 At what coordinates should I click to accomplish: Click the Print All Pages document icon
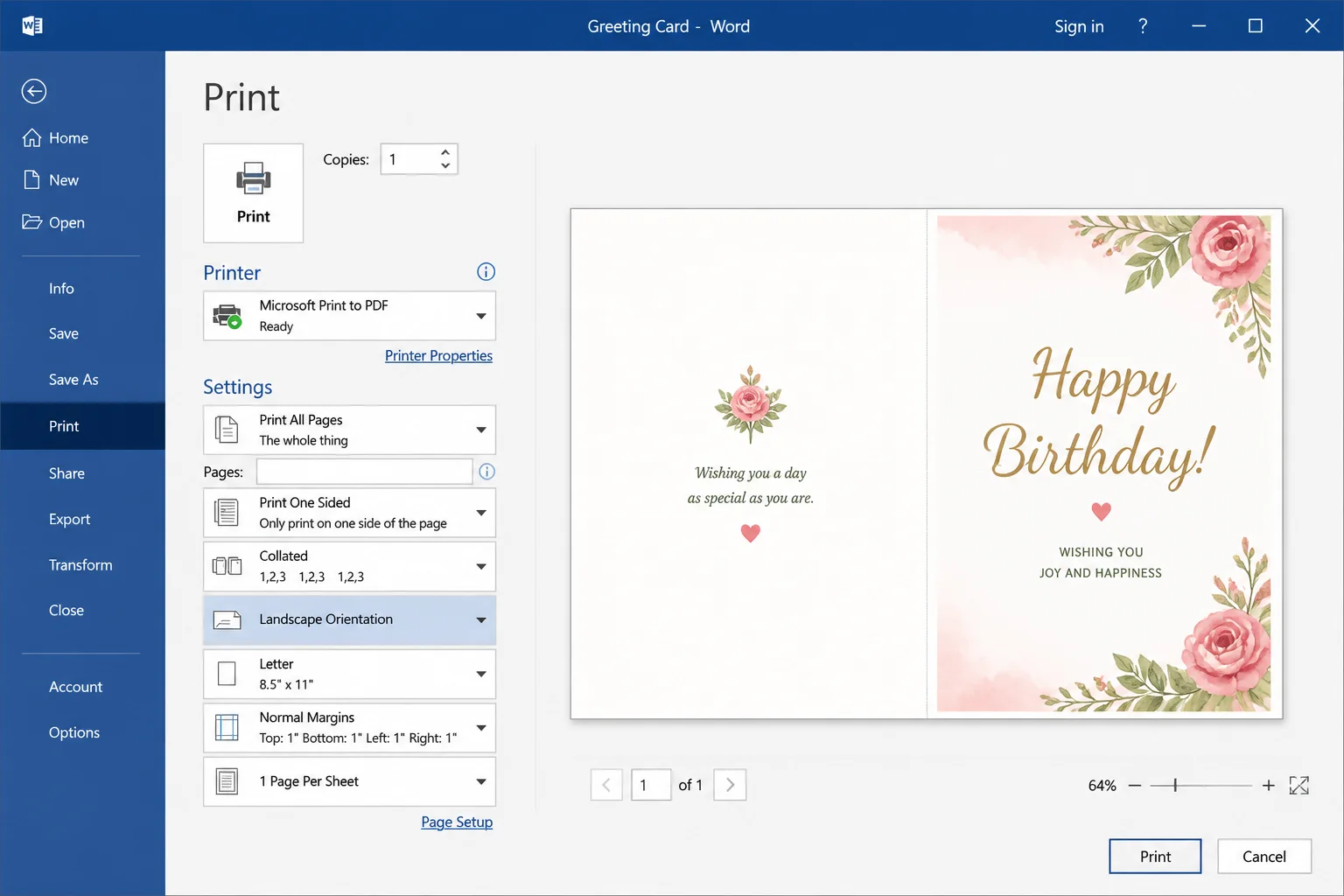(227, 430)
